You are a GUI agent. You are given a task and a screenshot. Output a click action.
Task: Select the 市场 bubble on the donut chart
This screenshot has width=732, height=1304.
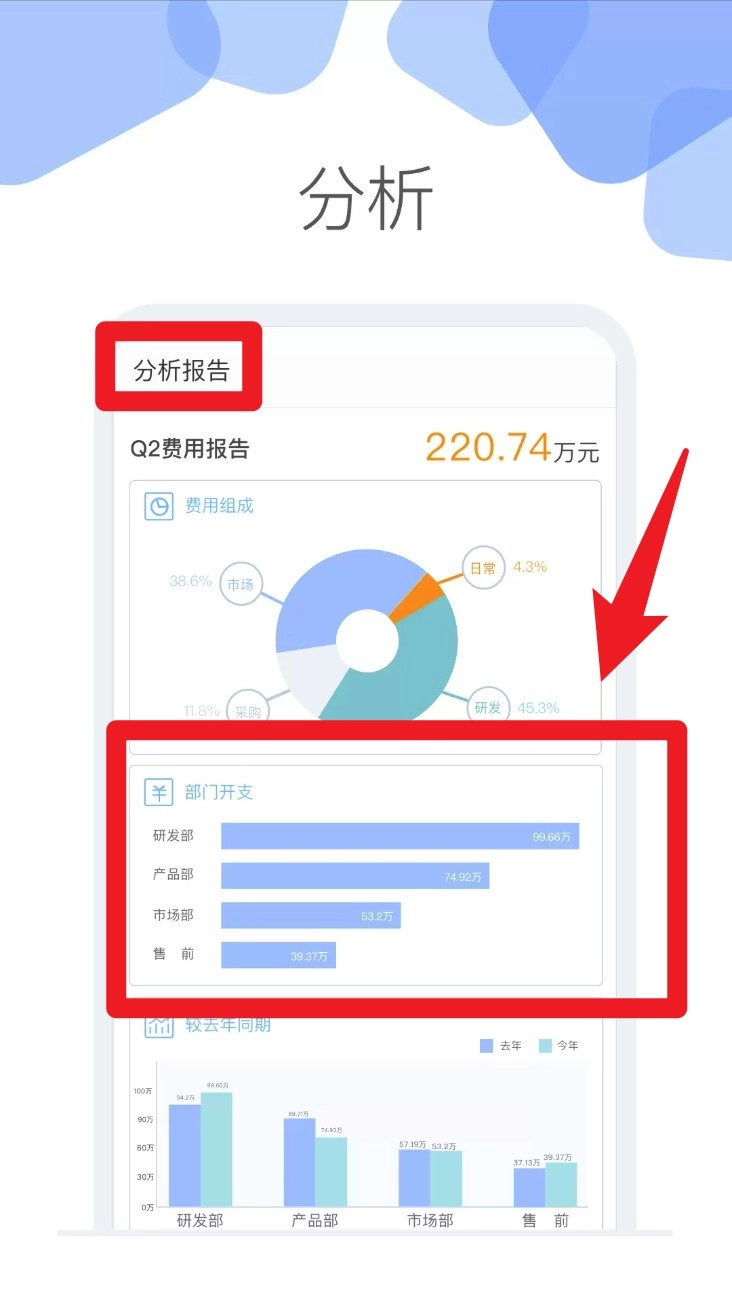[240, 585]
